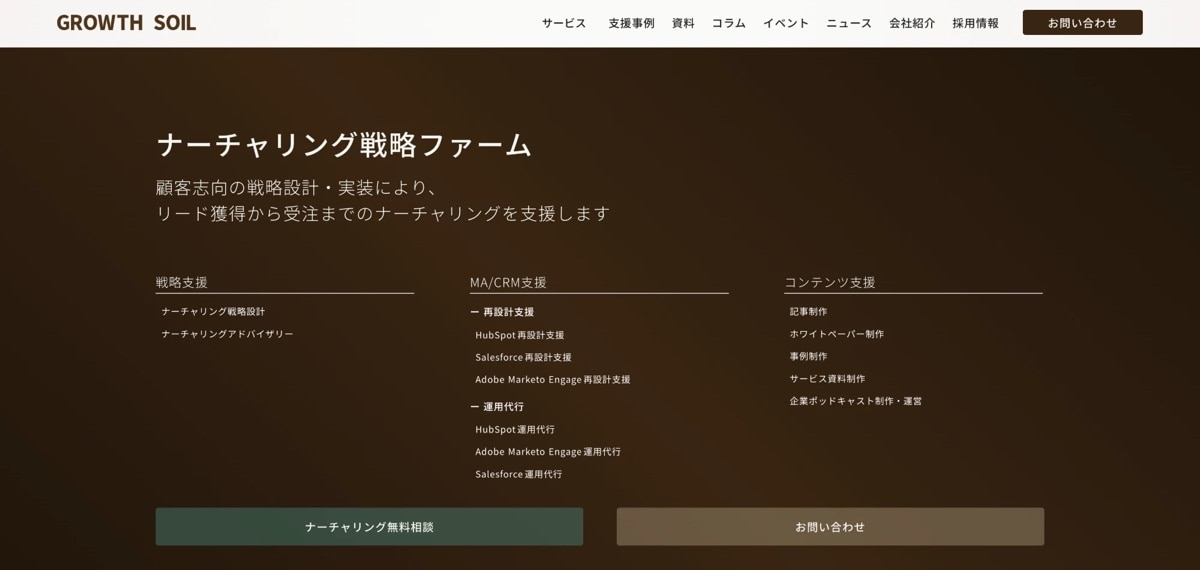The image size is (1200, 570).
Task: Open 採用情報 in navigation
Action: [975, 23]
